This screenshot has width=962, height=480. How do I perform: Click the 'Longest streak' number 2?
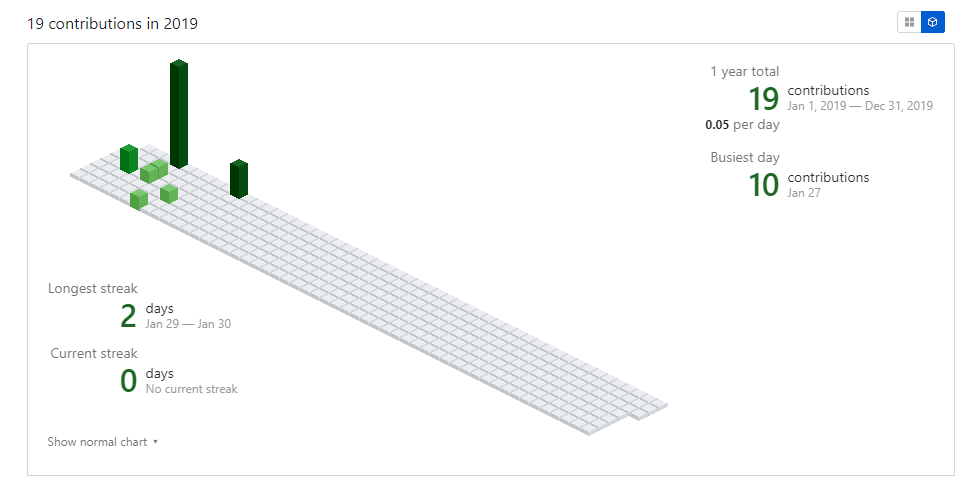128,316
